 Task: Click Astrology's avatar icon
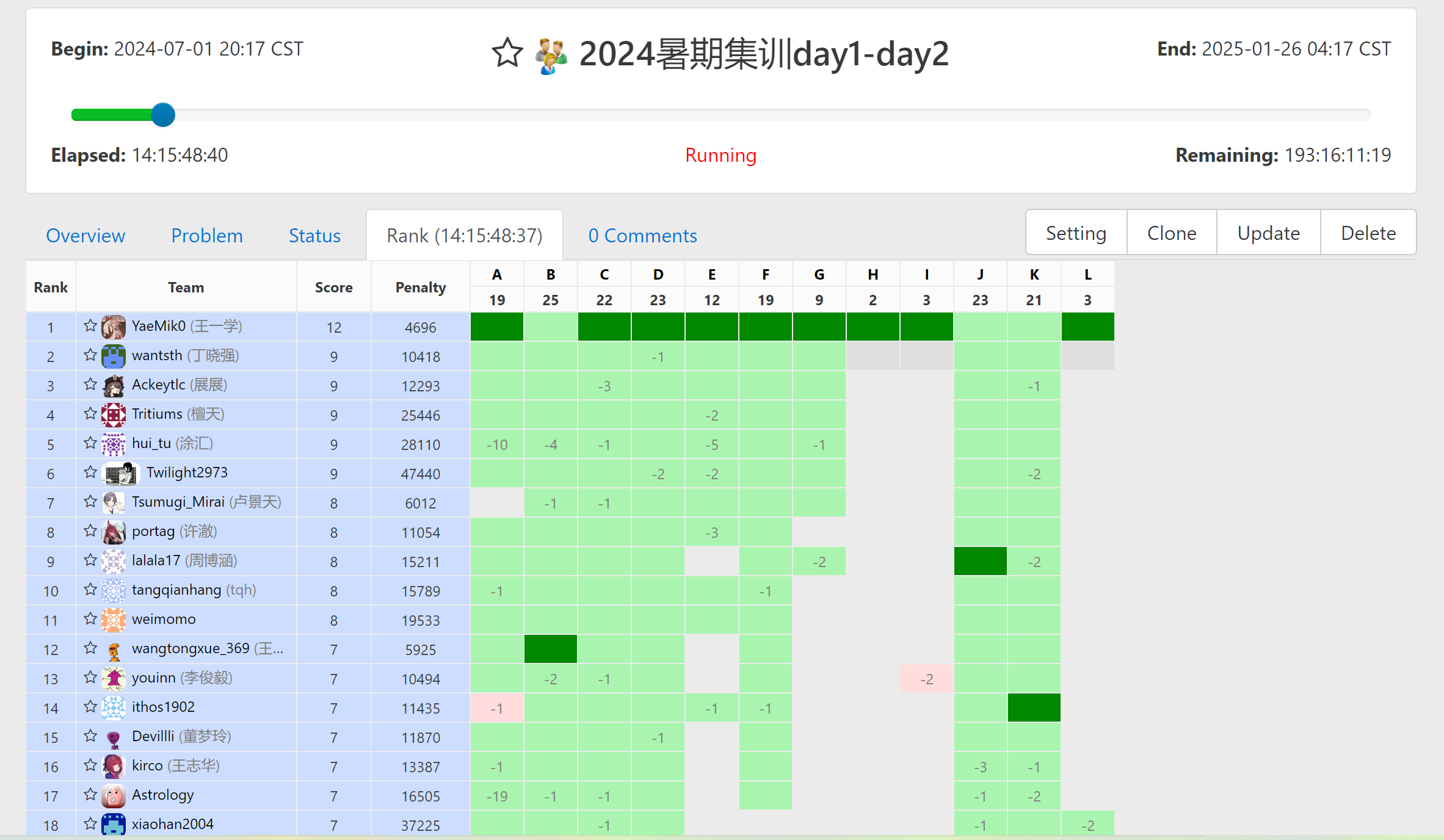tap(114, 795)
